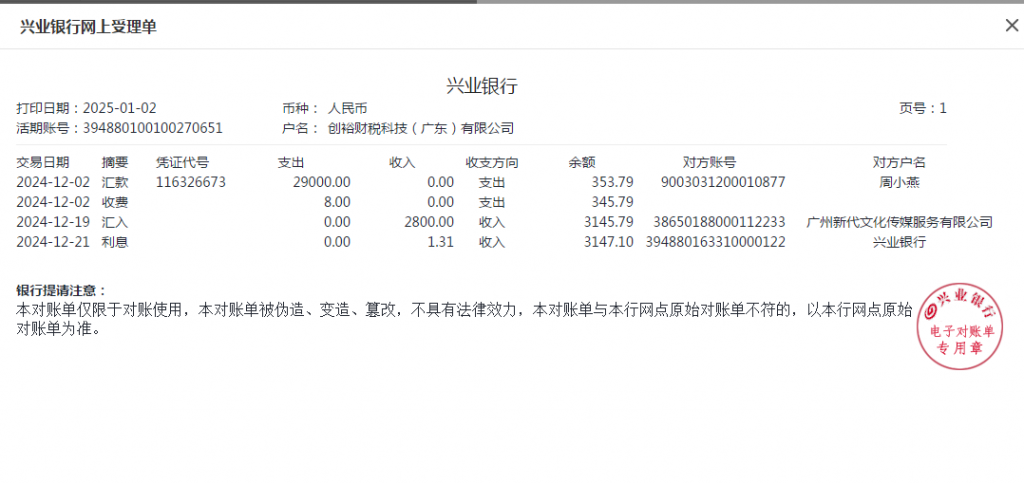The image size is (1024, 484).
Task: Click income amount 1.31
Action: [443, 242]
